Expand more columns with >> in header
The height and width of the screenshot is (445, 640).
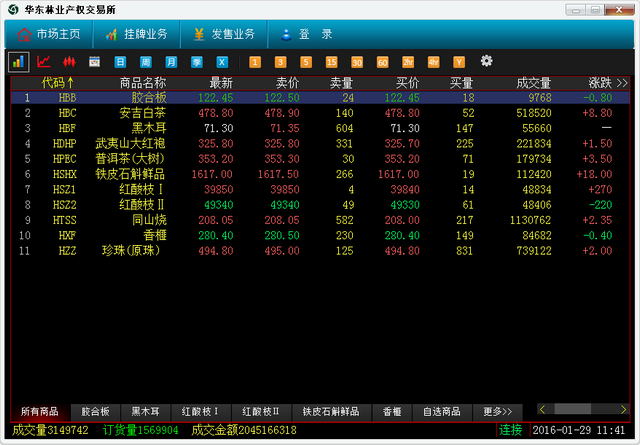click(x=622, y=83)
